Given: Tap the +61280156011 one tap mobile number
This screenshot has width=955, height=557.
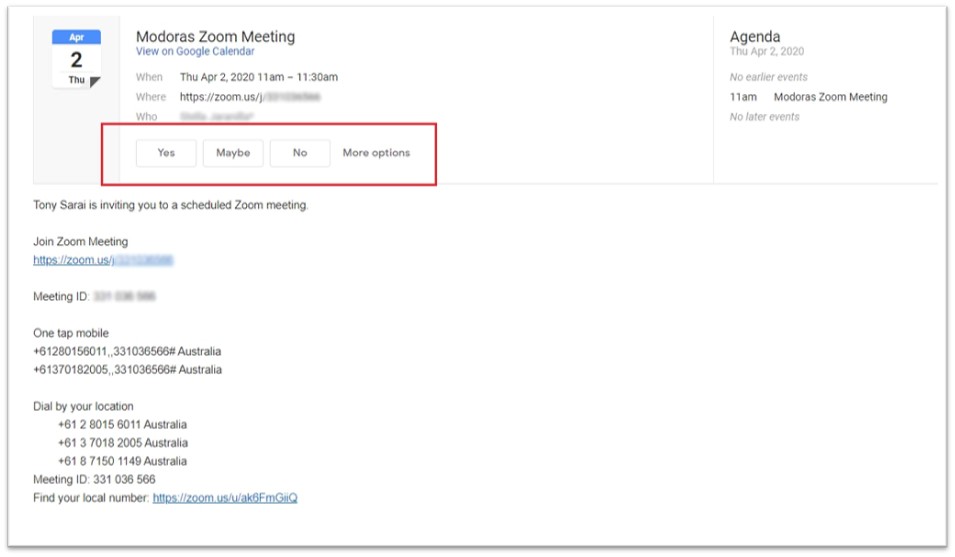Looking at the screenshot, I should click(x=127, y=352).
